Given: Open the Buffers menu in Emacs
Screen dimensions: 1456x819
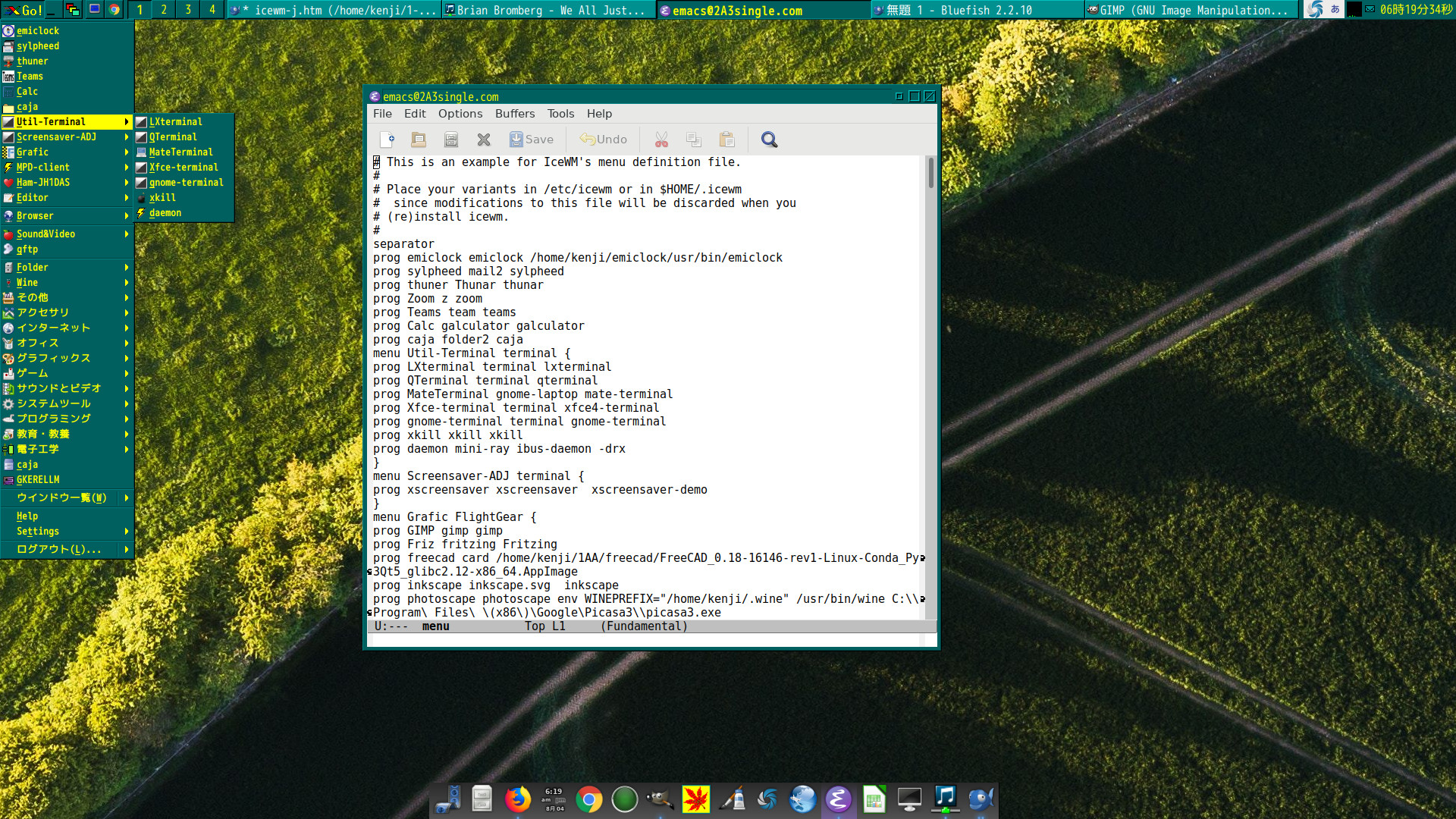Looking at the screenshot, I should 514,114.
